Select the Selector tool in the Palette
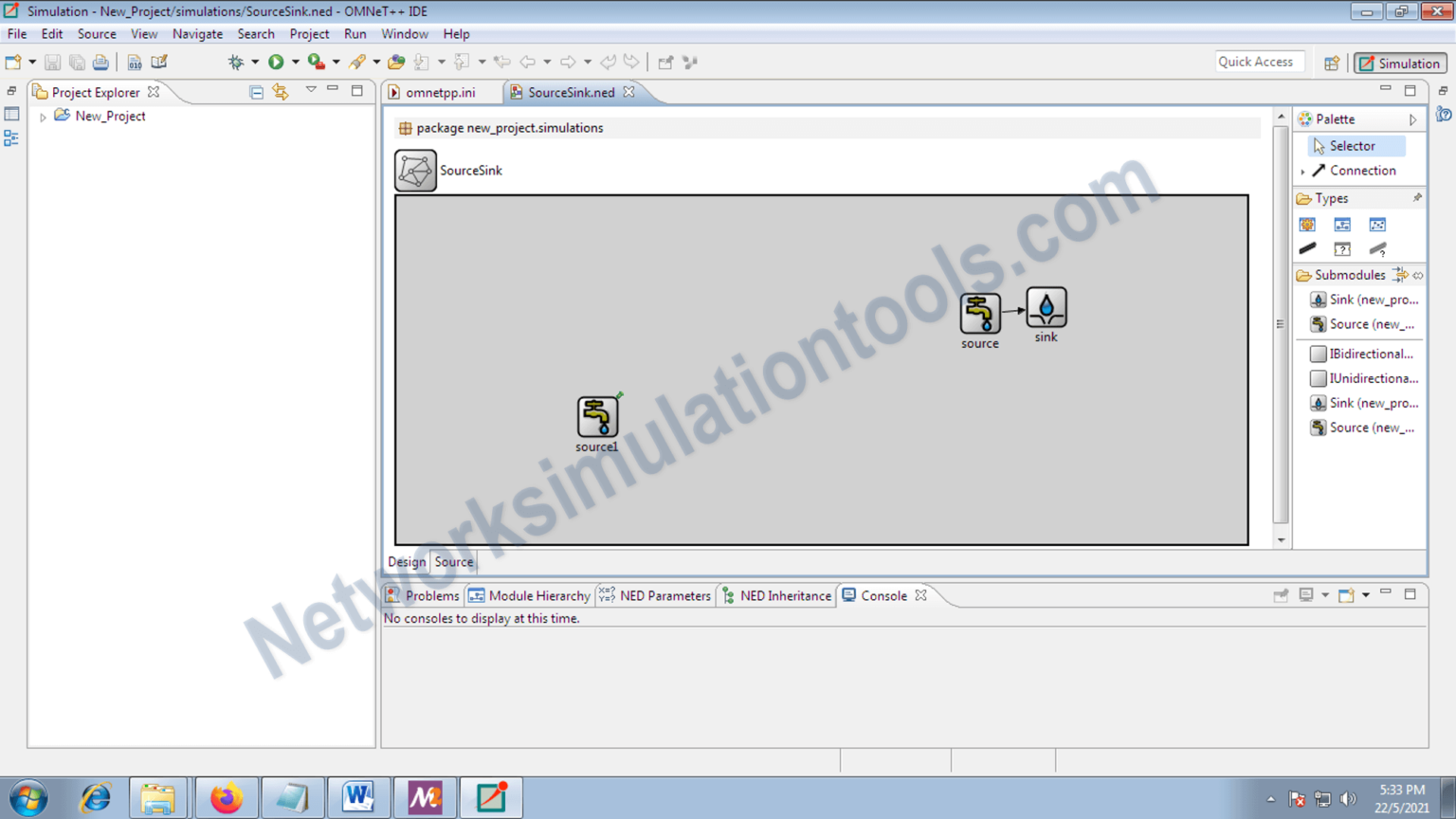This screenshot has width=1456, height=819. pyautogui.click(x=1353, y=145)
